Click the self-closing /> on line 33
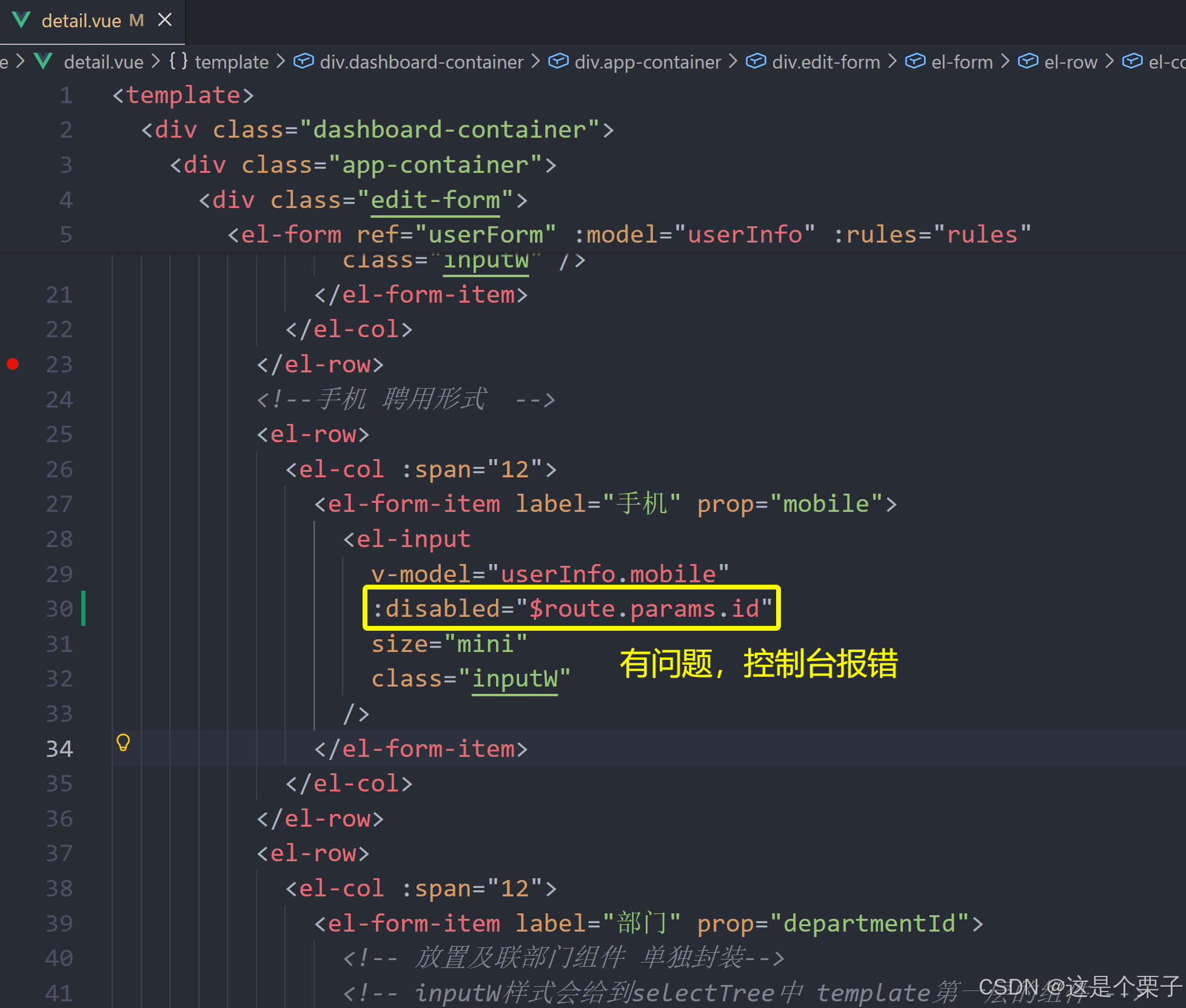This screenshot has width=1186, height=1008. point(357,714)
